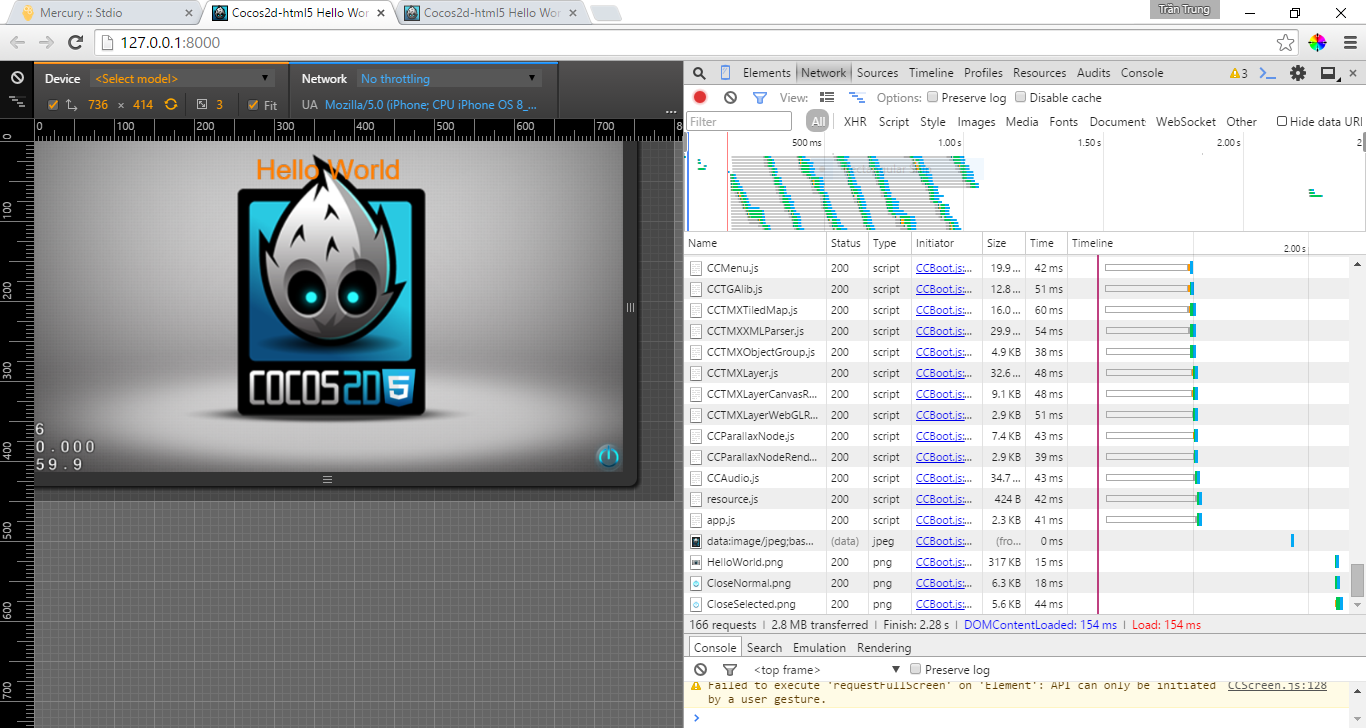The width and height of the screenshot is (1366, 728).
Task: Click the Filter text input
Action: [739, 121]
